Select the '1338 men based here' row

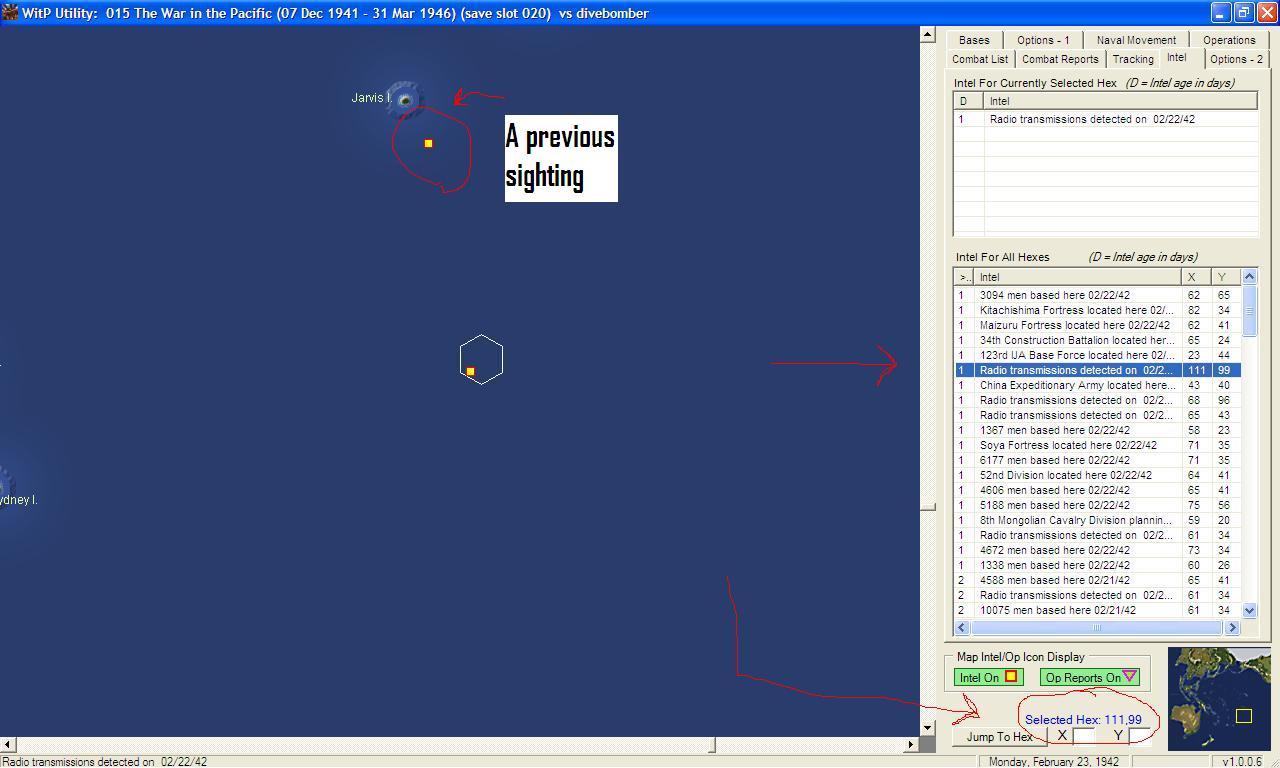(x=1097, y=565)
